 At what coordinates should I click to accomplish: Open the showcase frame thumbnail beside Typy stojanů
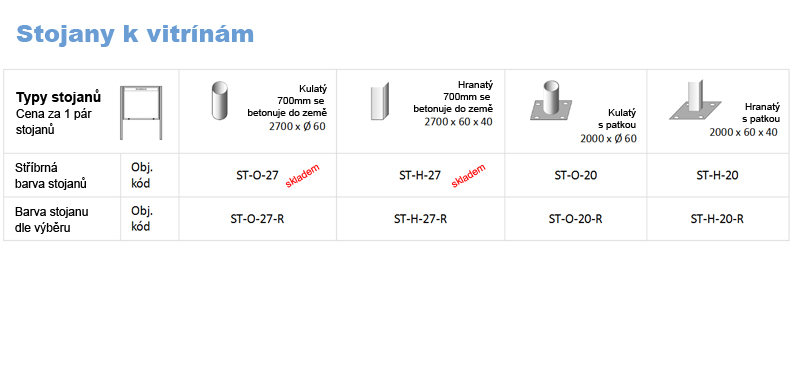141,113
